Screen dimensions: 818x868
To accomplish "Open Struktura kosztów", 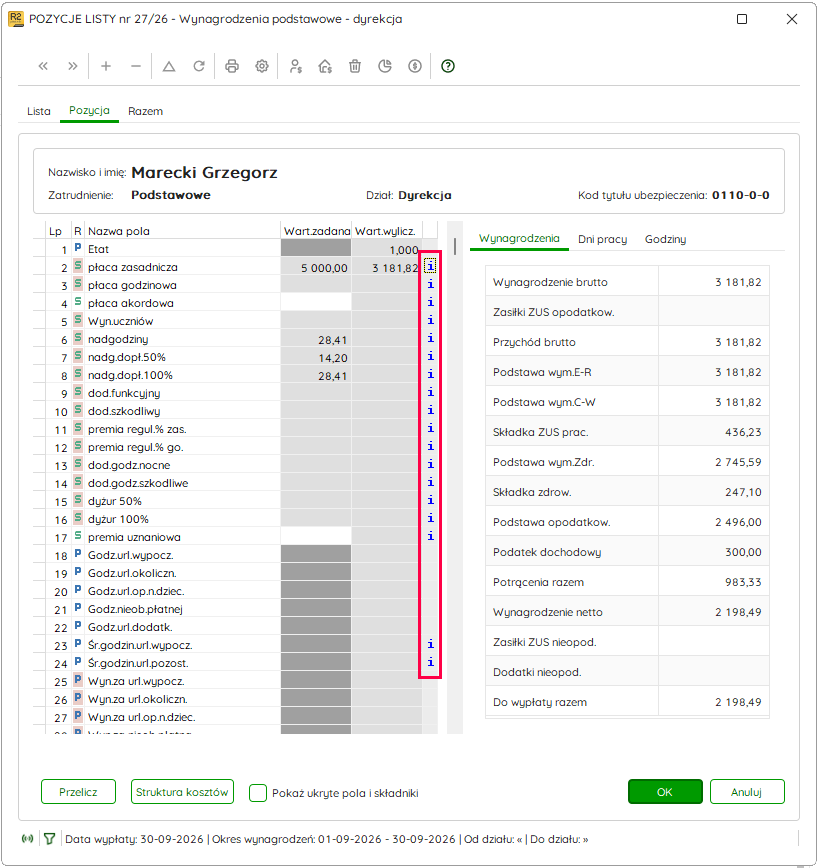I will (182, 792).
